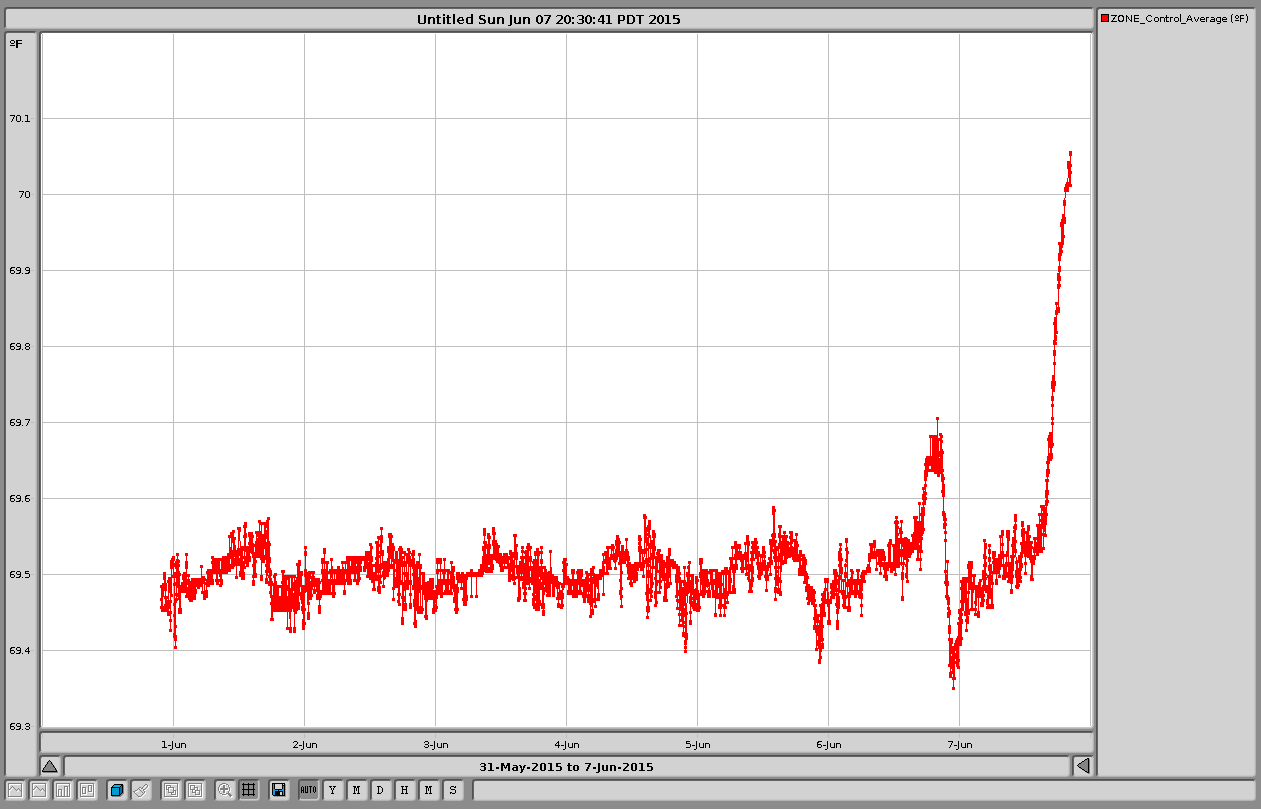
Task: Toggle the grid lines button
Action: (249, 790)
